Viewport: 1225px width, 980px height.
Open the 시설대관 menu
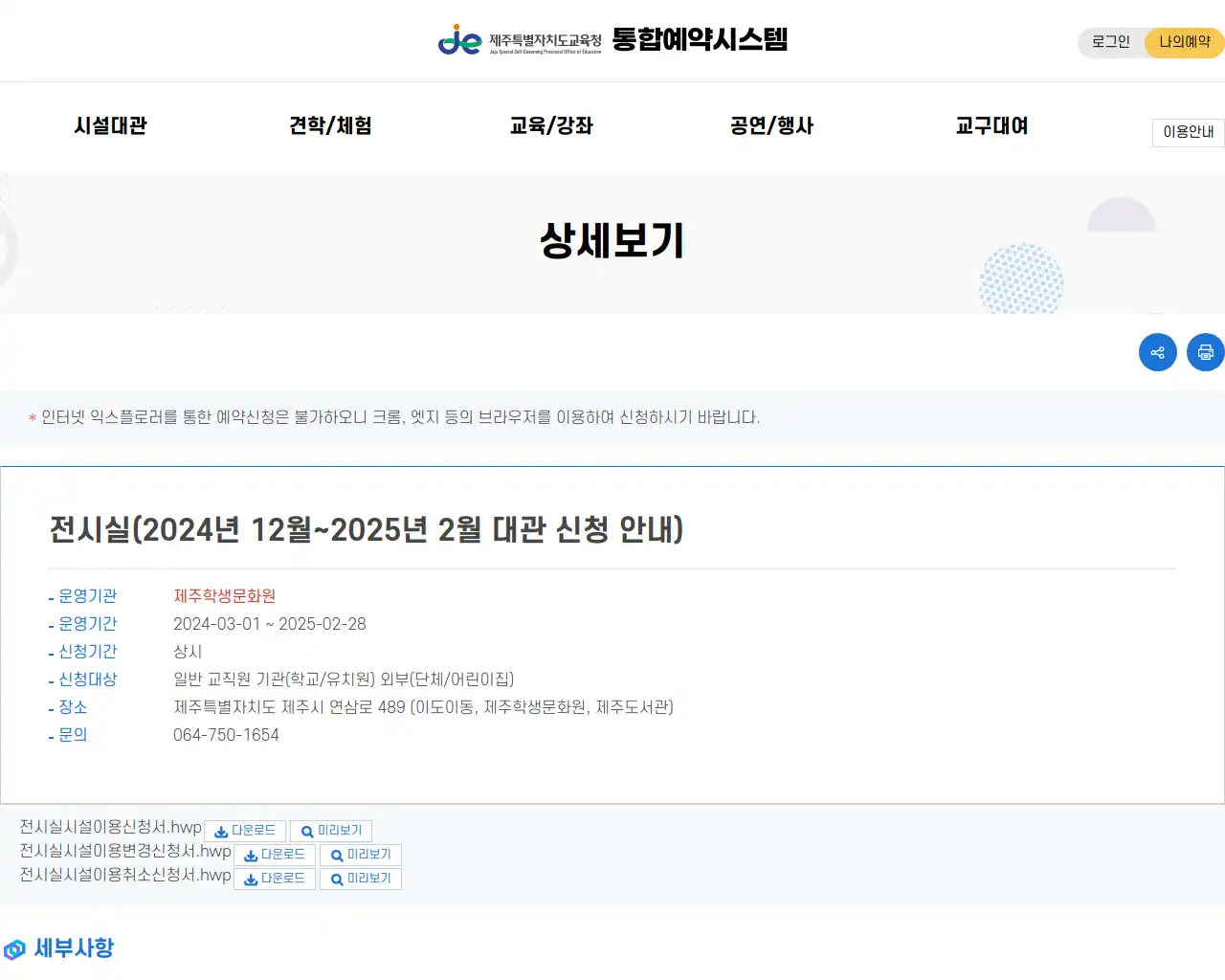tap(111, 125)
